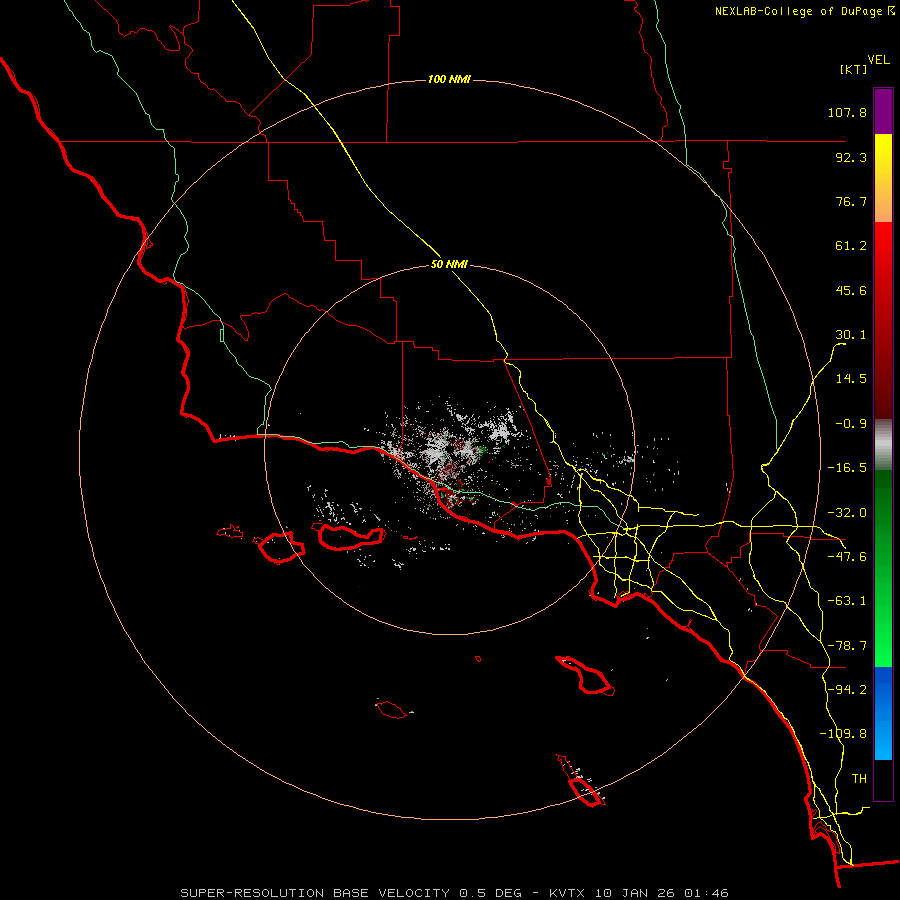Pick the purple segment of the color bar
The height and width of the screenshot is (900, 900).
point(883,111)
